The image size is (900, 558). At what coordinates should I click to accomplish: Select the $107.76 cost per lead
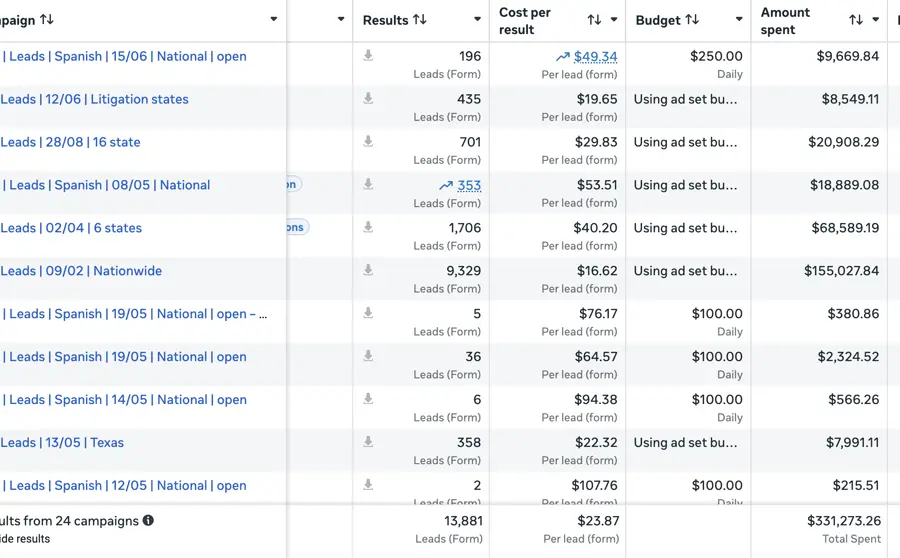click(x=595, y=486)
